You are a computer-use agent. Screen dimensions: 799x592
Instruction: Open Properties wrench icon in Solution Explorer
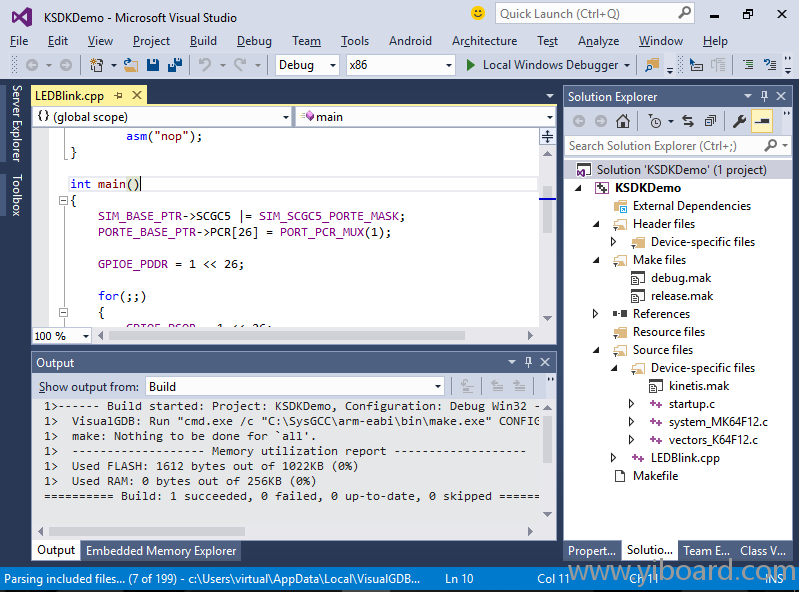point(739,121)
